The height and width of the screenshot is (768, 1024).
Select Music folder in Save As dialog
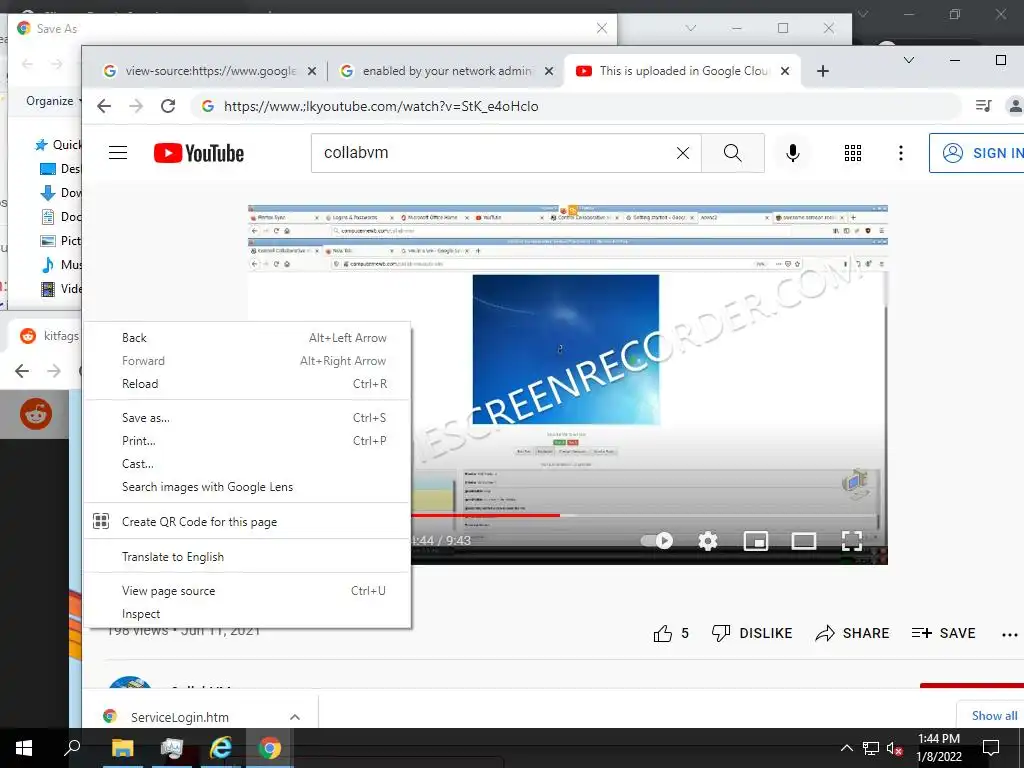click(61, 264)
